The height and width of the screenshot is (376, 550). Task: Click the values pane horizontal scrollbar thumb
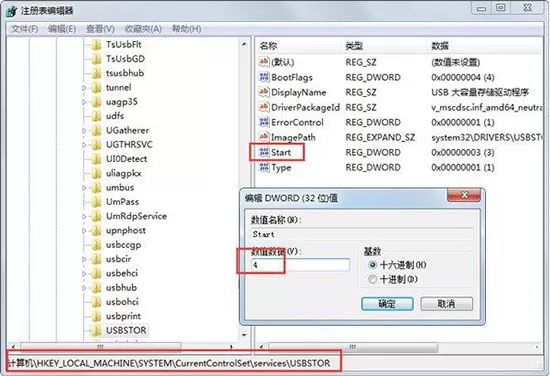(x=353, y=347)
